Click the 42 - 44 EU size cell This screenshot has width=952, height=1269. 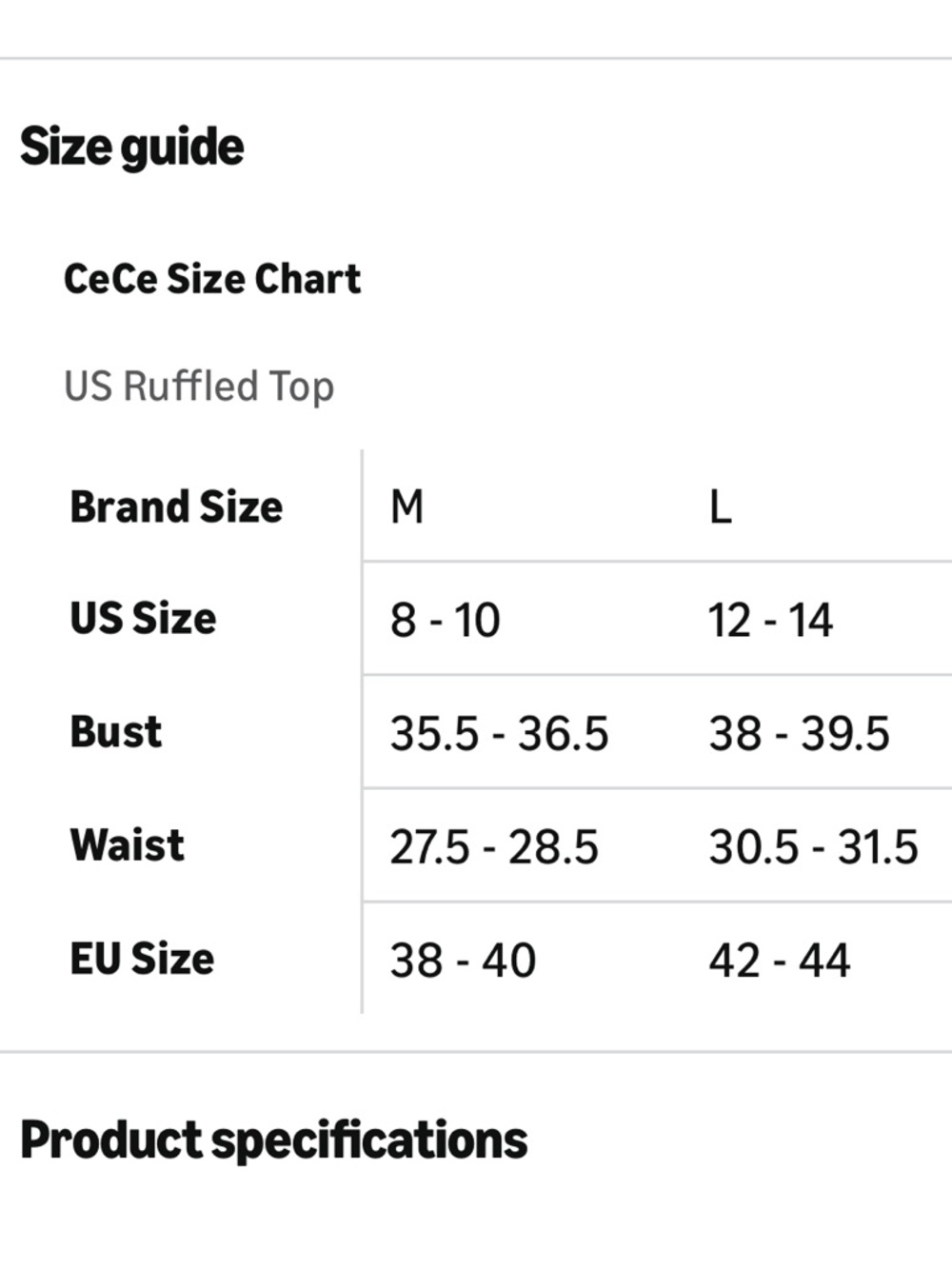click(779, 961)
